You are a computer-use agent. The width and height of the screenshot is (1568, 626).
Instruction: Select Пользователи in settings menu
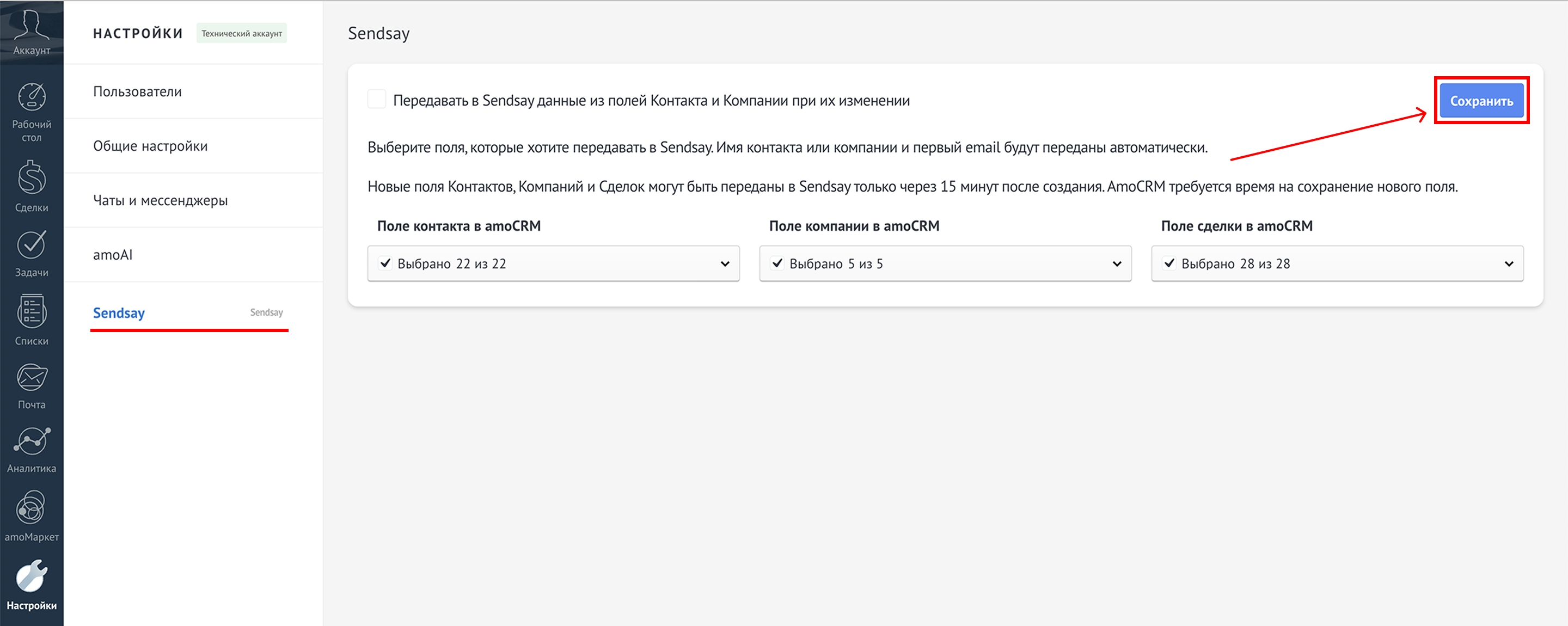(x=138, y=92)
